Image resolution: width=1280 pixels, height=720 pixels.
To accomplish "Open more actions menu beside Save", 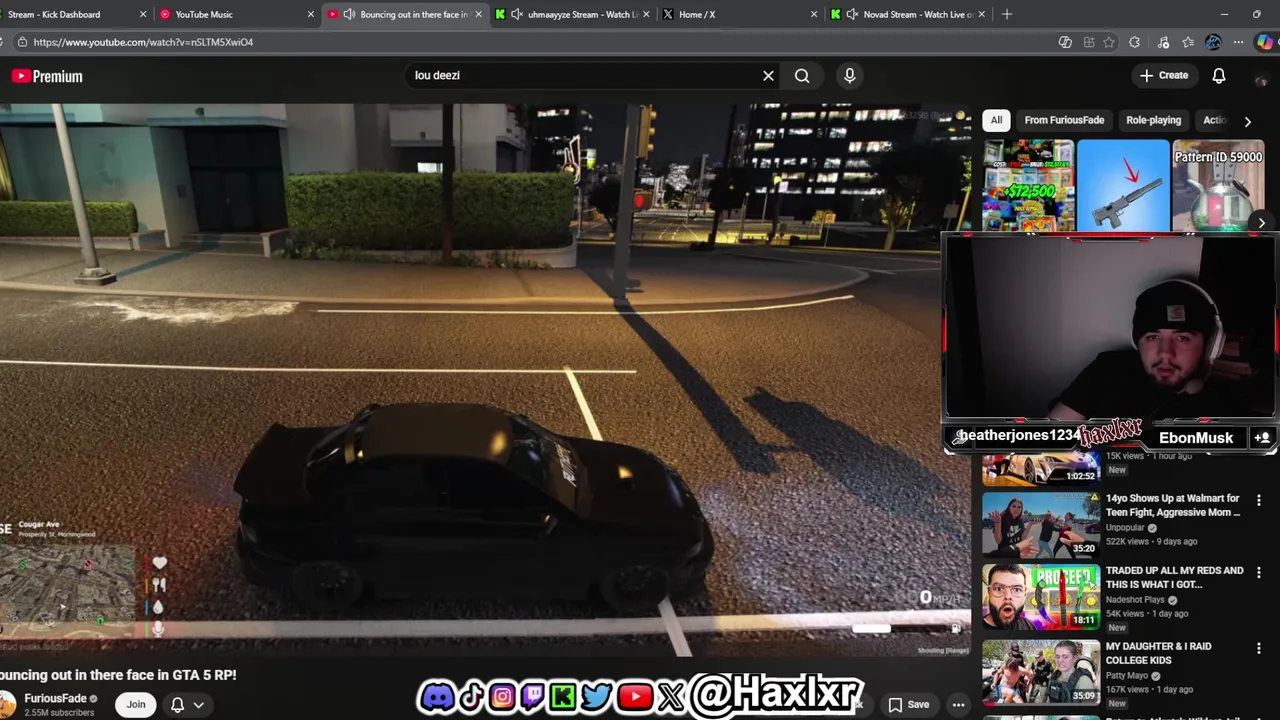I will coord(958,705).
